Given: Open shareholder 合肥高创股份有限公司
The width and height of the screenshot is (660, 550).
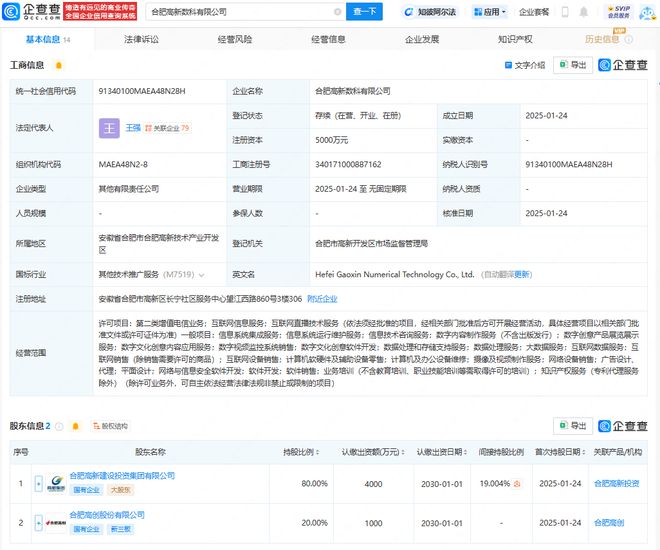Looking at the screenshot, I should click(x=107, y=515).
